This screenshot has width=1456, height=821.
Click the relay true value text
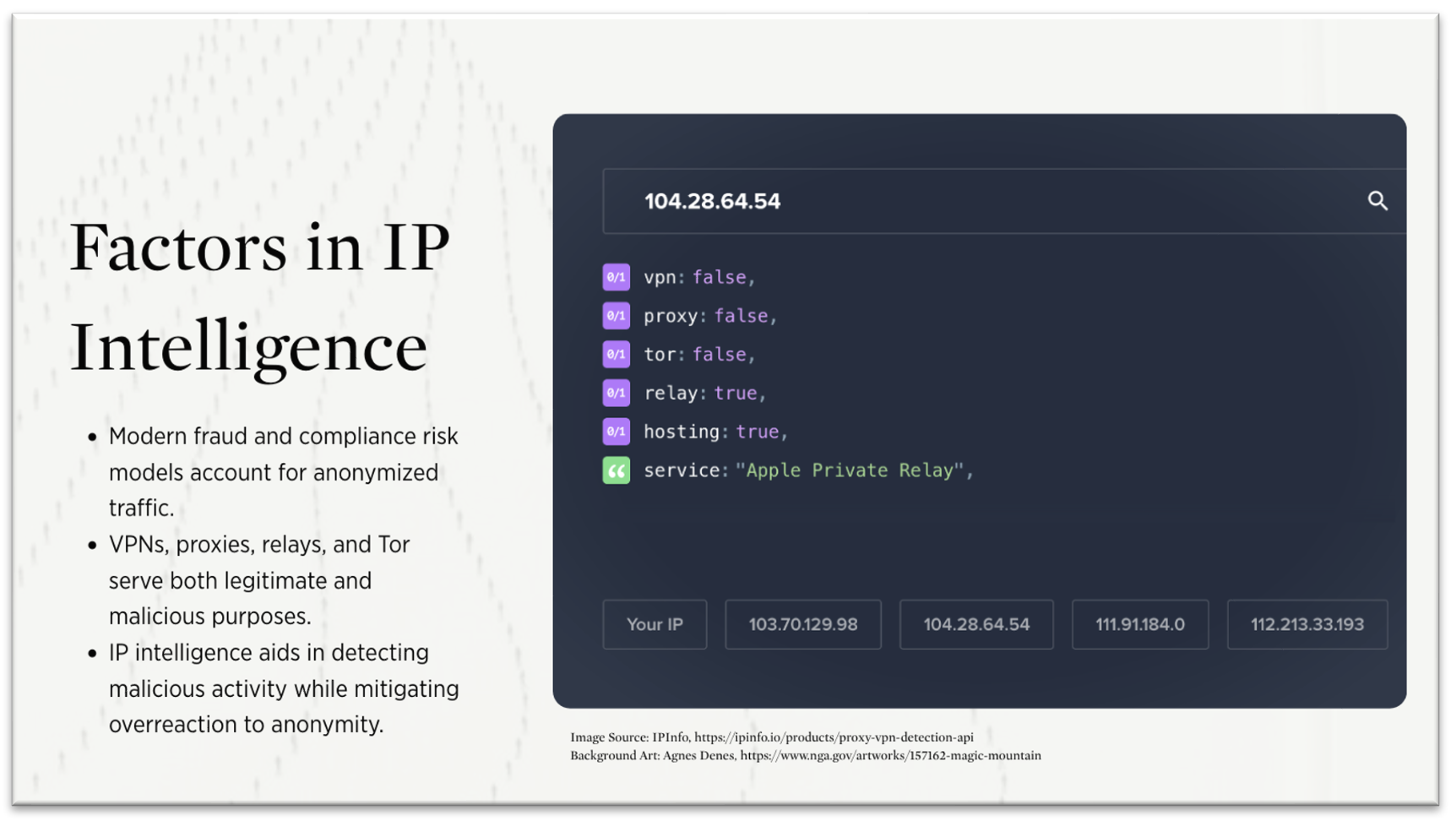pos(736,394)
